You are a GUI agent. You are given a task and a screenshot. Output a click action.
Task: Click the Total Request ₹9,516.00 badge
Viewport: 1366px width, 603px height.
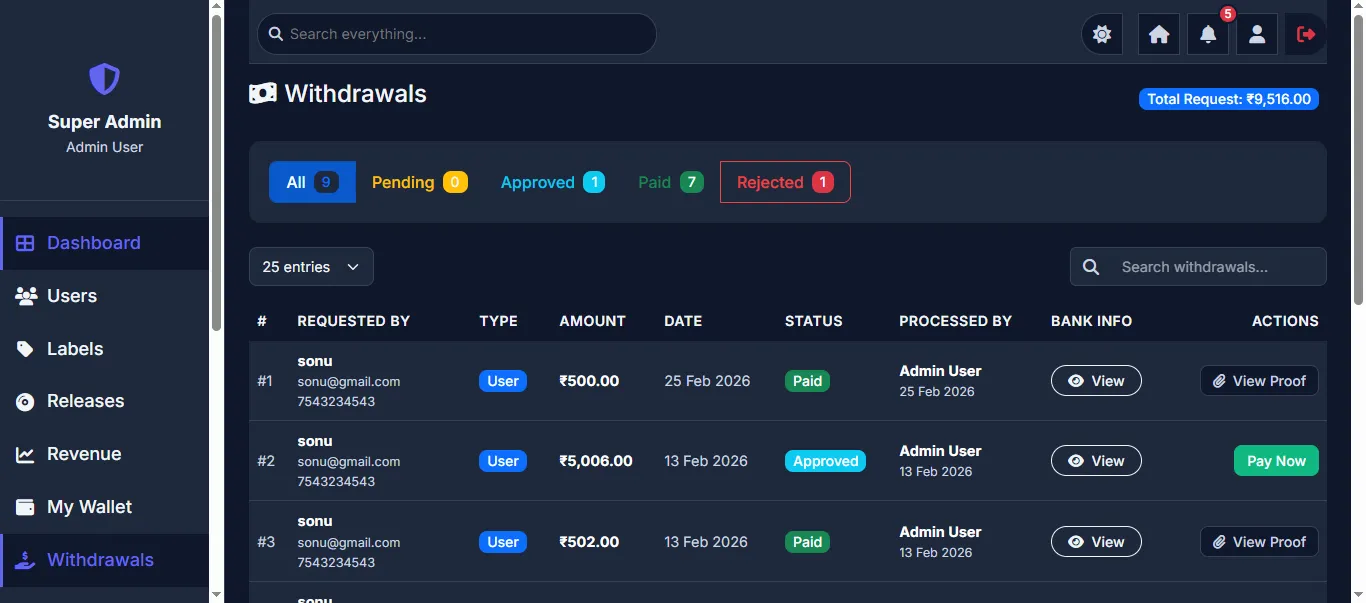tap(1229, 99)
